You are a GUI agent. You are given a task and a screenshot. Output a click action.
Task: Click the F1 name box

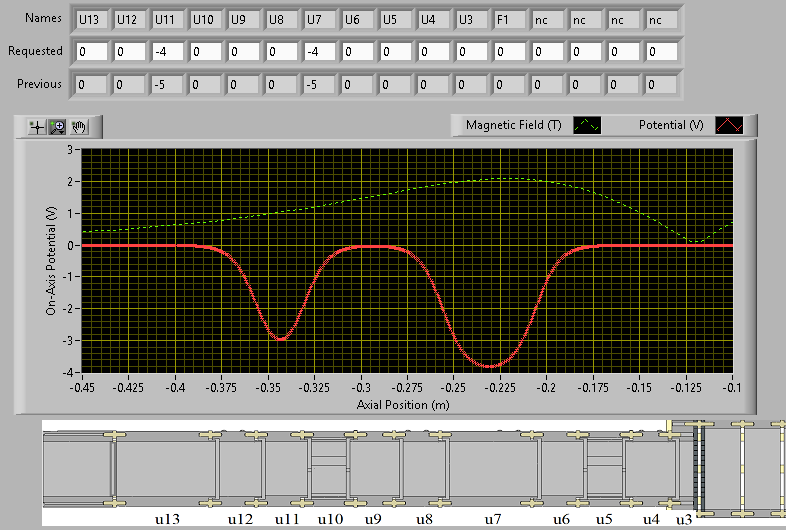pyautogui.click(x=510, y=20)
